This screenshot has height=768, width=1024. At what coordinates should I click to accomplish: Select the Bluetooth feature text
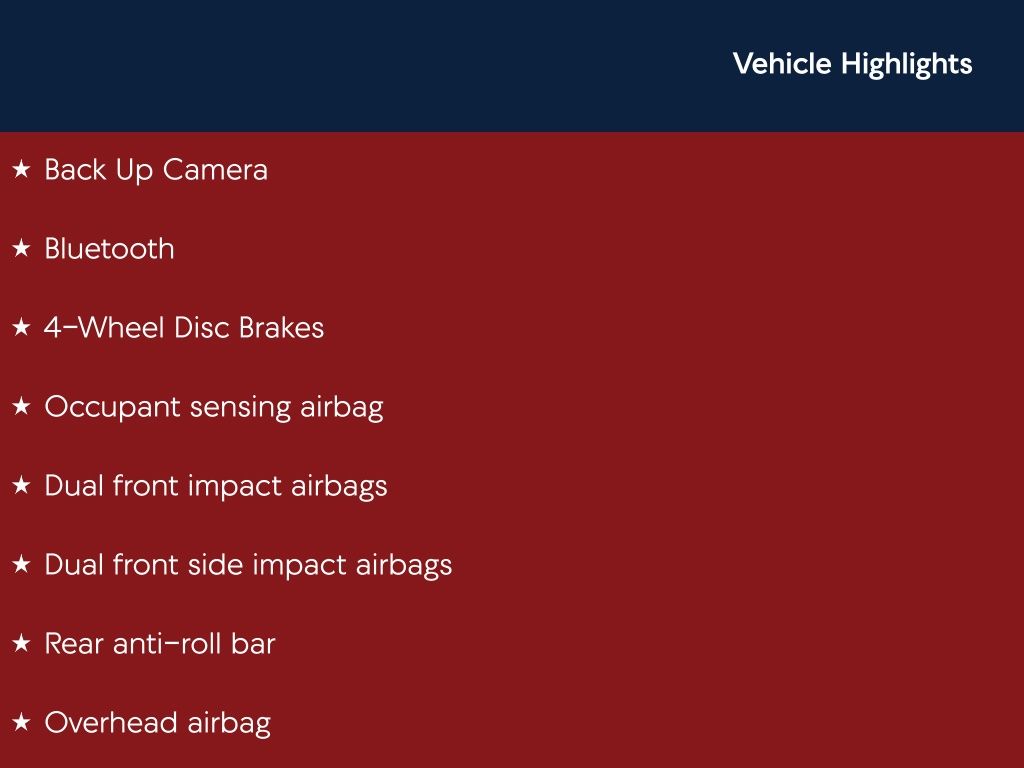tap(109, 249)
